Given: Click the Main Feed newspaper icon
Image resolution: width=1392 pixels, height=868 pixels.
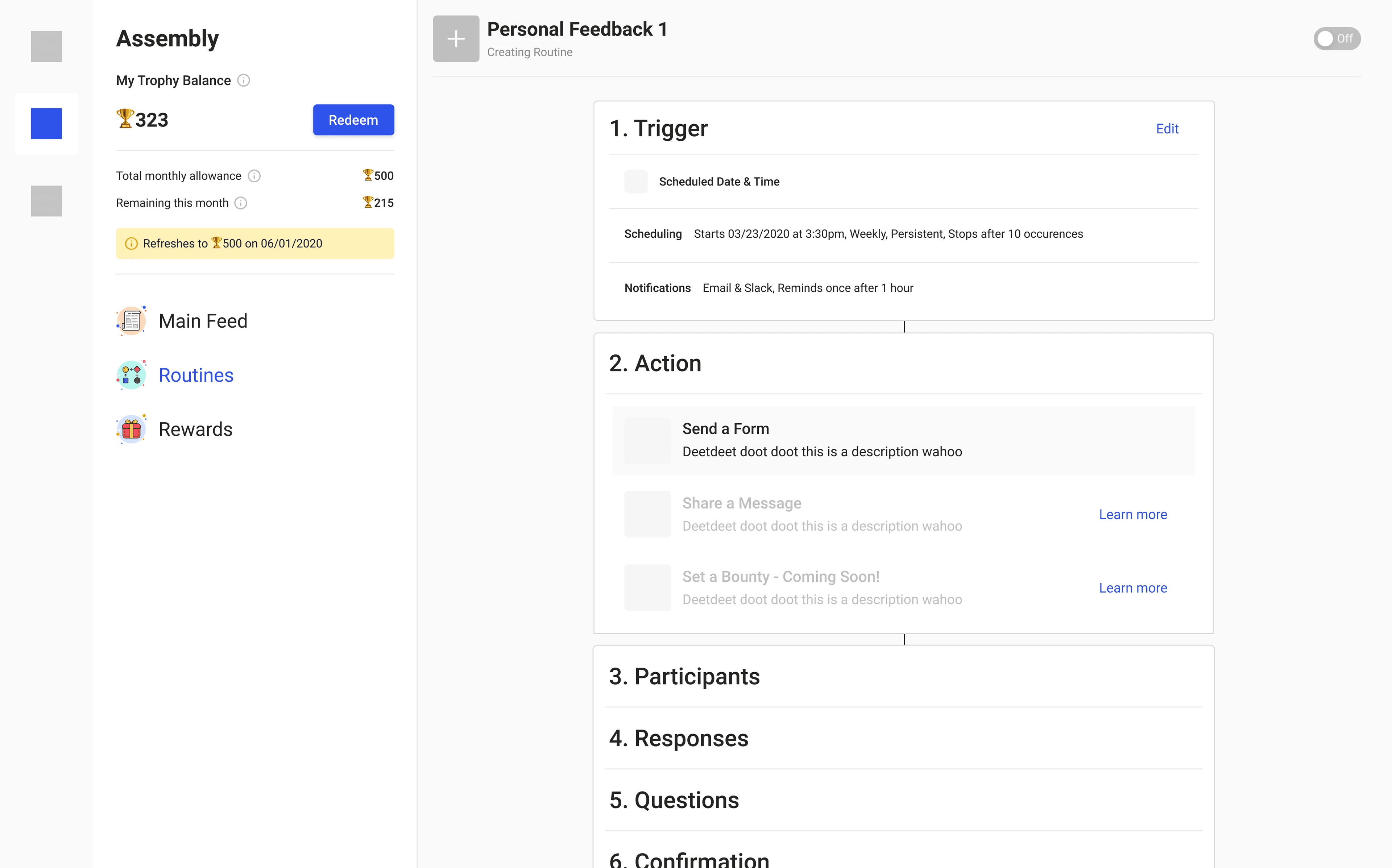Looking at the screenshot, I should point(132,321).
